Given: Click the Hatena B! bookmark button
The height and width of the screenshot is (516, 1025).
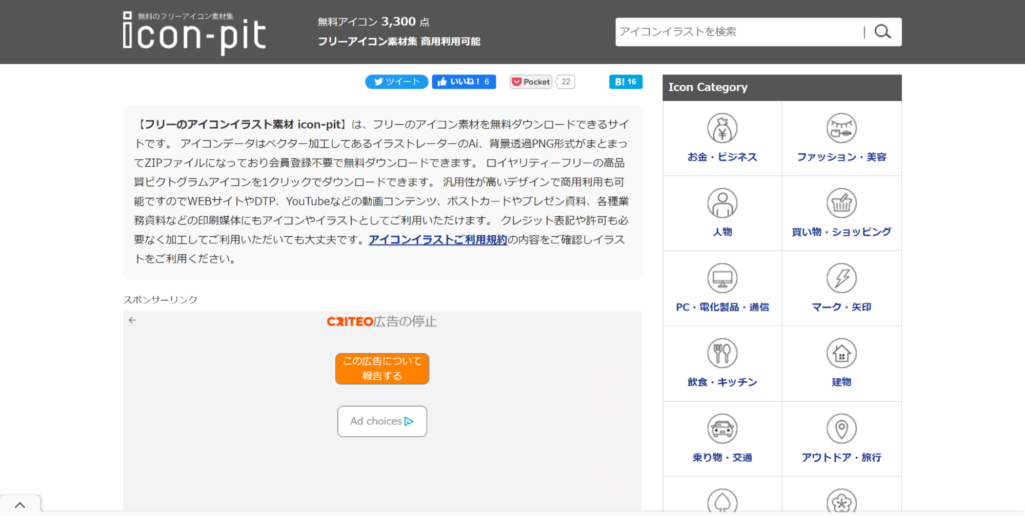Looking at the screenshot, I should [626, 82].
